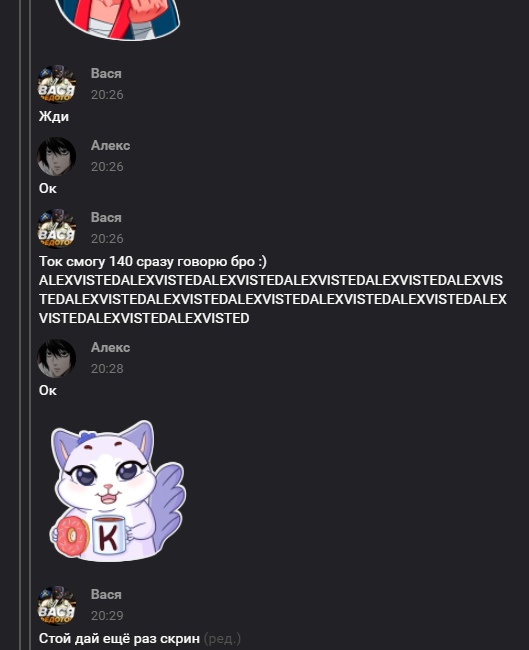Image resolution: width=529 pixels, height=650 pixels.
Task: Click name Алекс at 20:28
Action: 110,347
